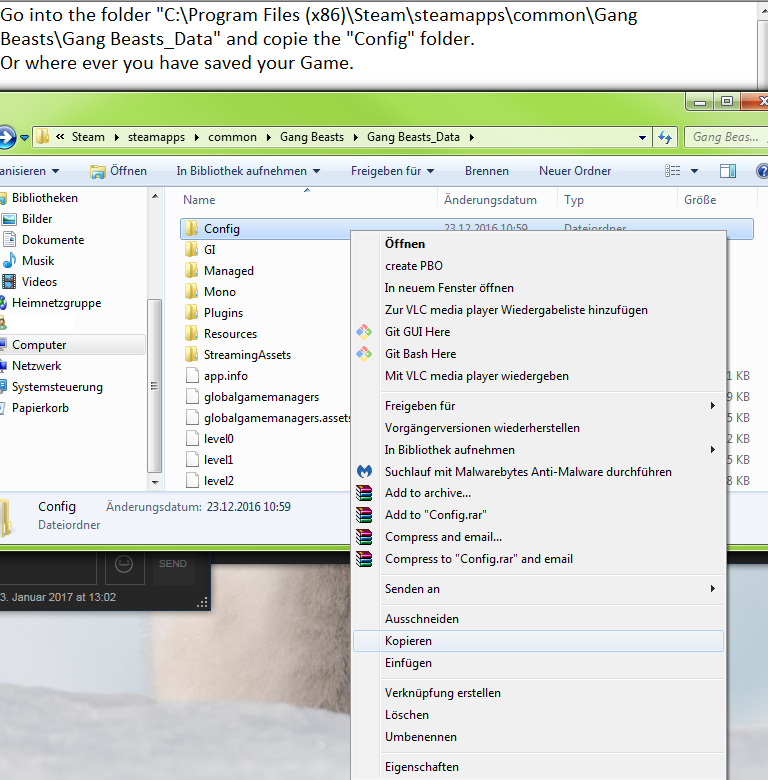
Task: Expand 'In Bibliothek aufnehmen' context submenu
Action: pos(713,450)
